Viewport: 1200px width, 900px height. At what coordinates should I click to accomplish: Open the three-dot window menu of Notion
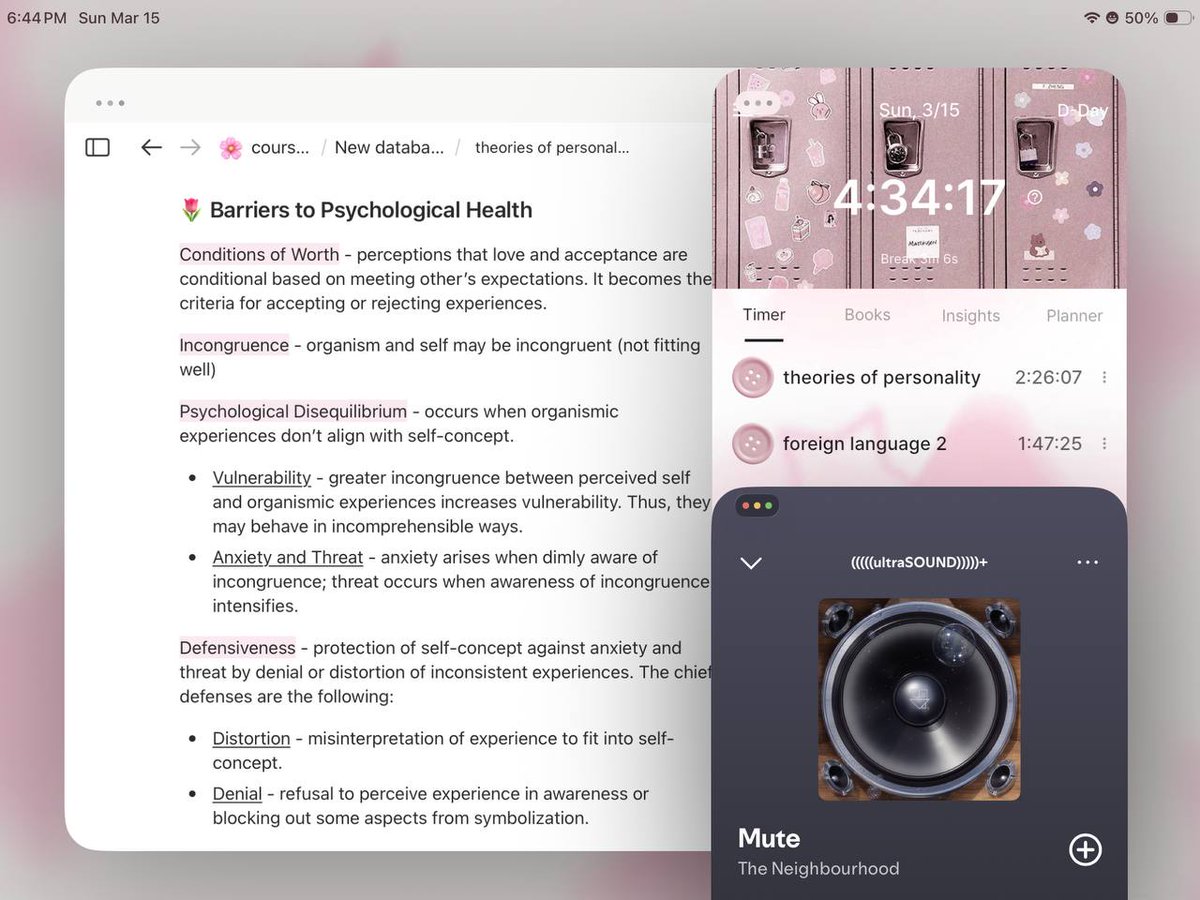110,103
